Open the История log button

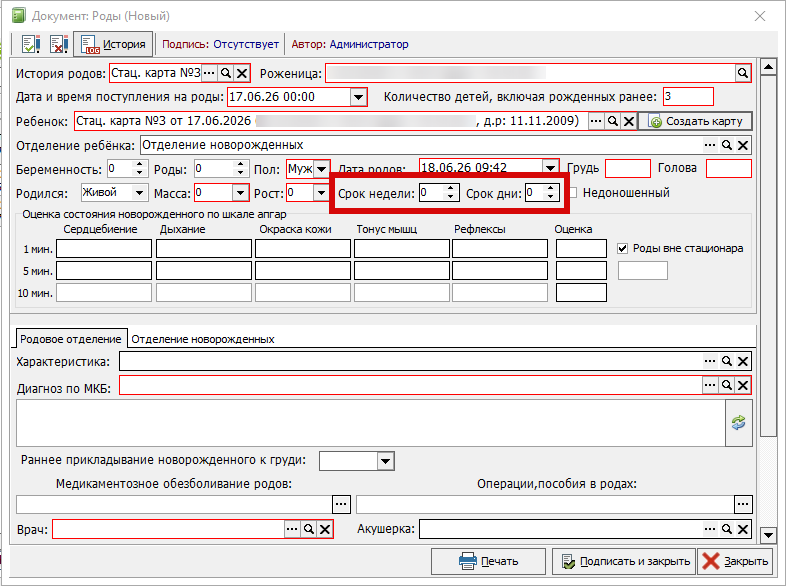113,44
